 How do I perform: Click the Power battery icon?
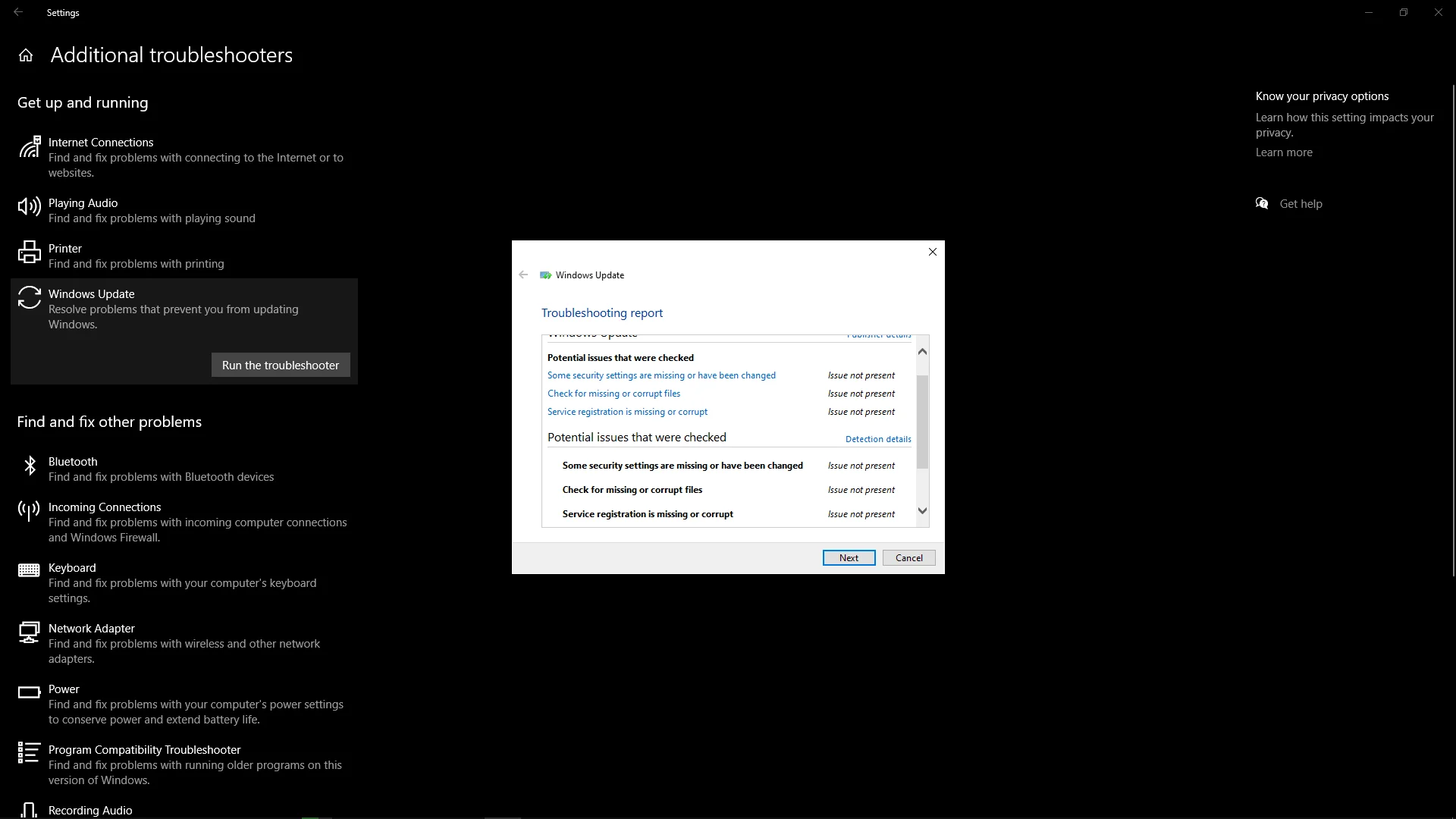tap(29, 692)
